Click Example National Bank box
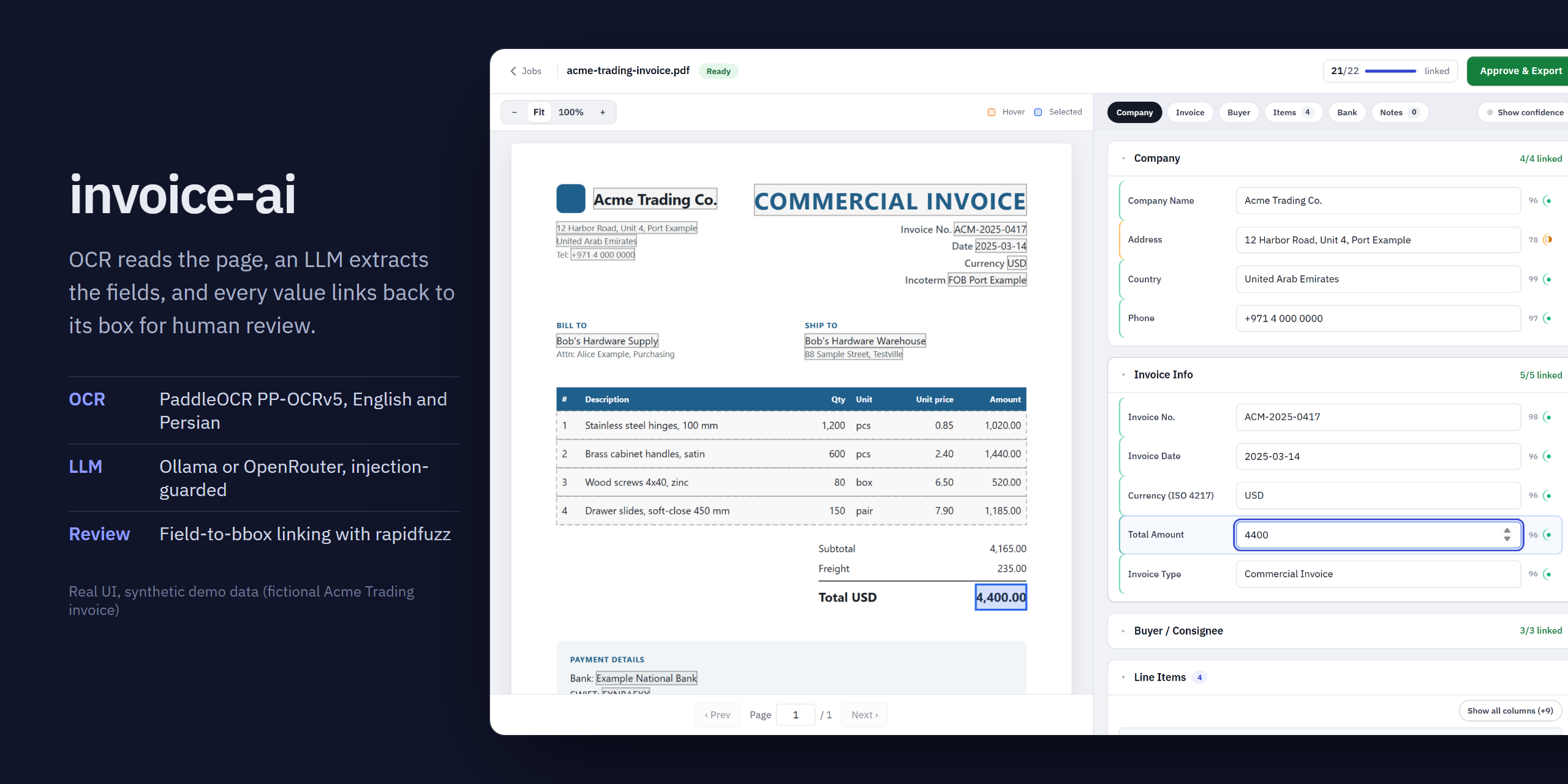 pos(646,678)
